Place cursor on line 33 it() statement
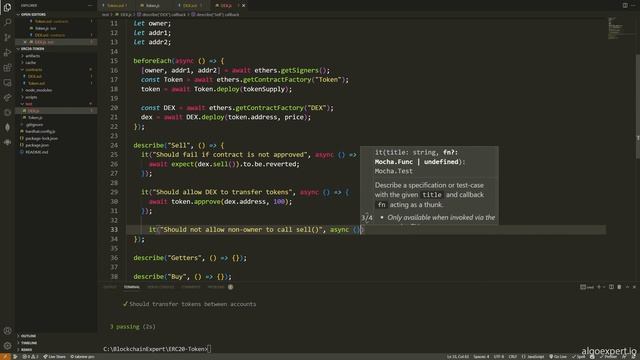640x360 pixels. (255, 230)
